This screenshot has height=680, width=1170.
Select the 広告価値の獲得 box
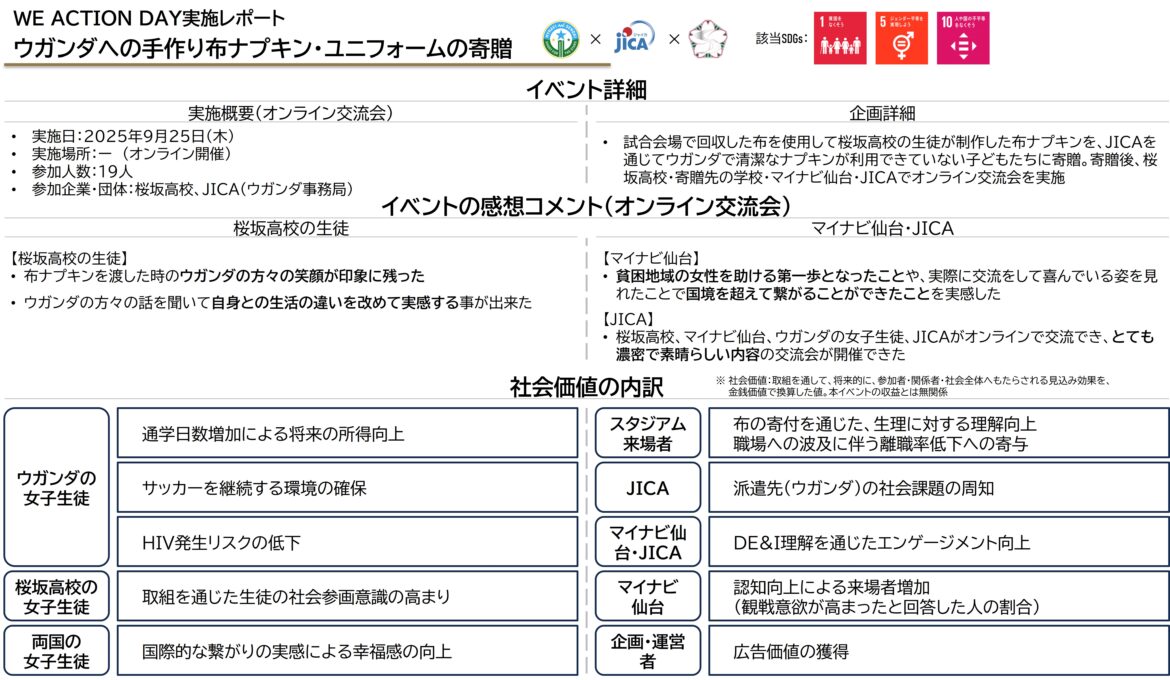tap(940, 651)
